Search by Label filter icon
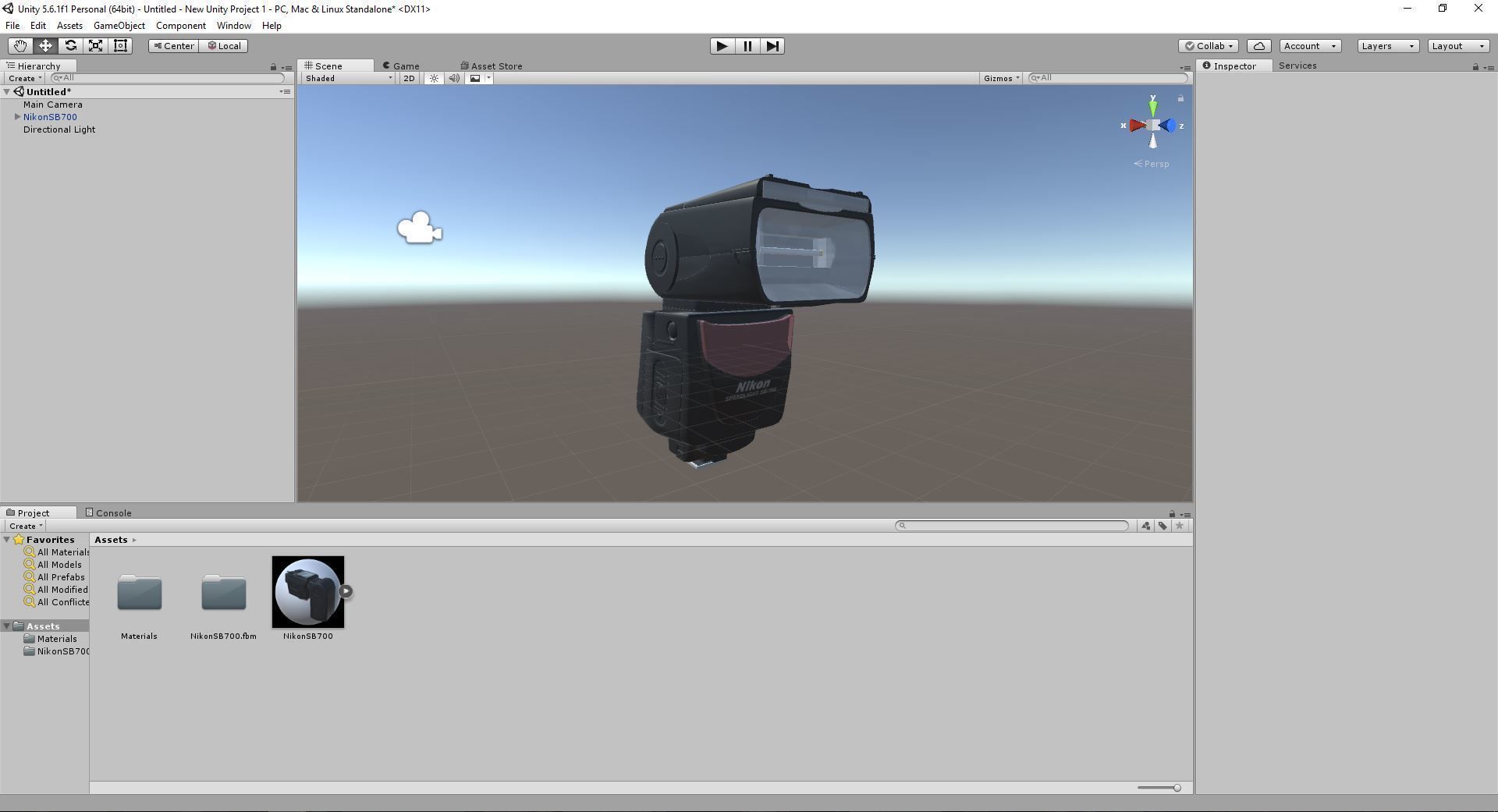 pyautogui.click(x=1163, y=526)
